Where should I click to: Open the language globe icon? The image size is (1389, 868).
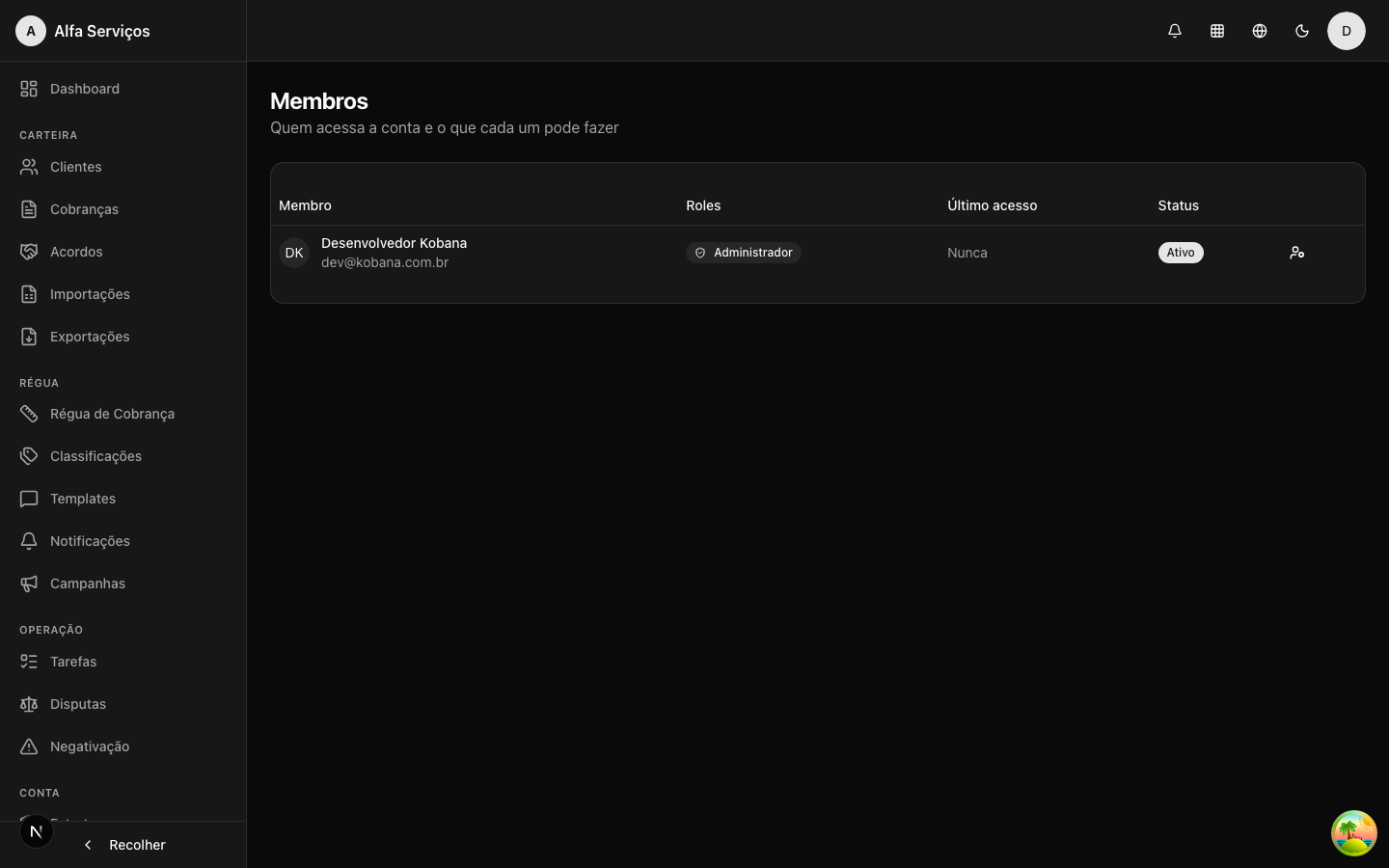(x=1260, y=31)
